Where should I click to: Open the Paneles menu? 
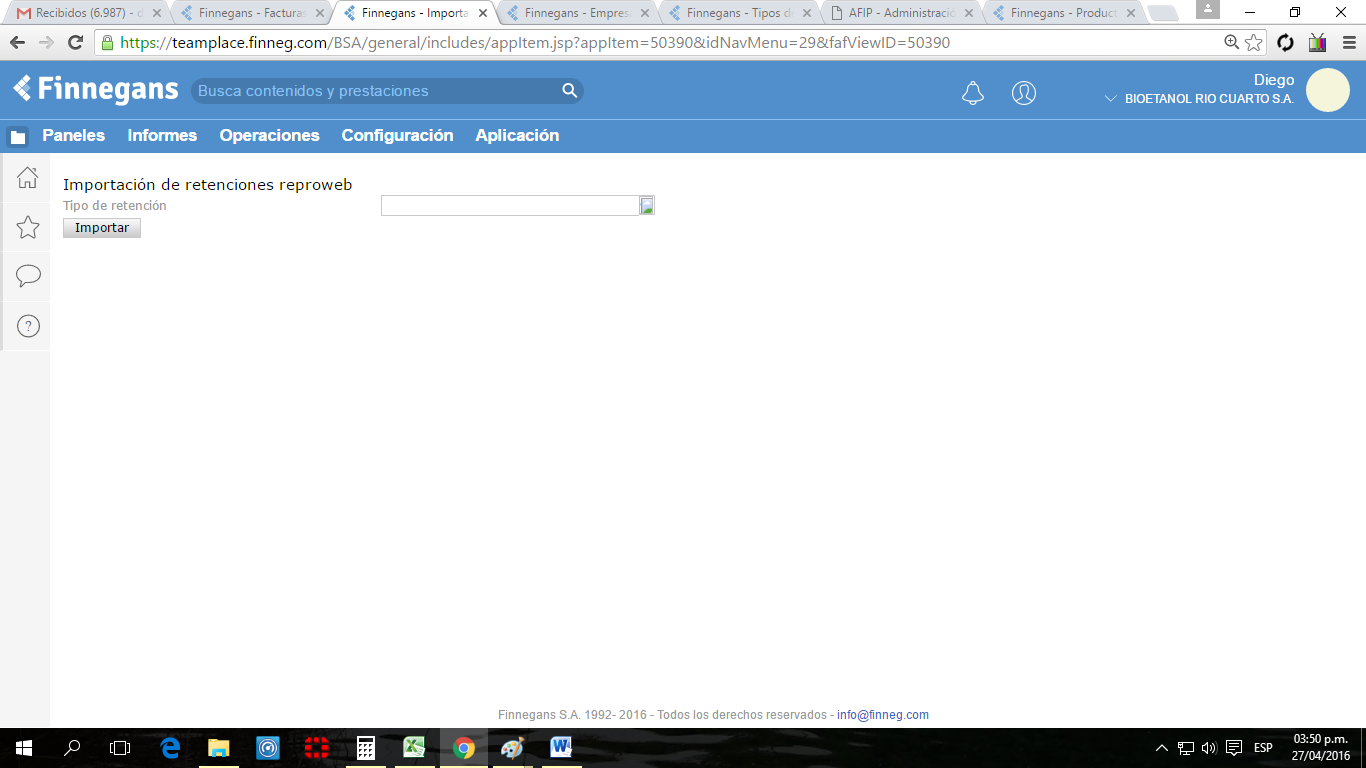[x=73, y=136]
